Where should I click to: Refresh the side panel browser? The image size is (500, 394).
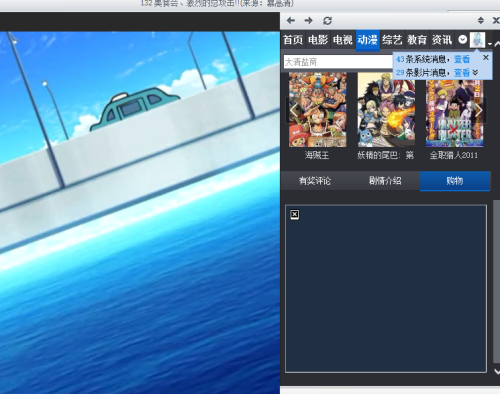tap(327, 21)
